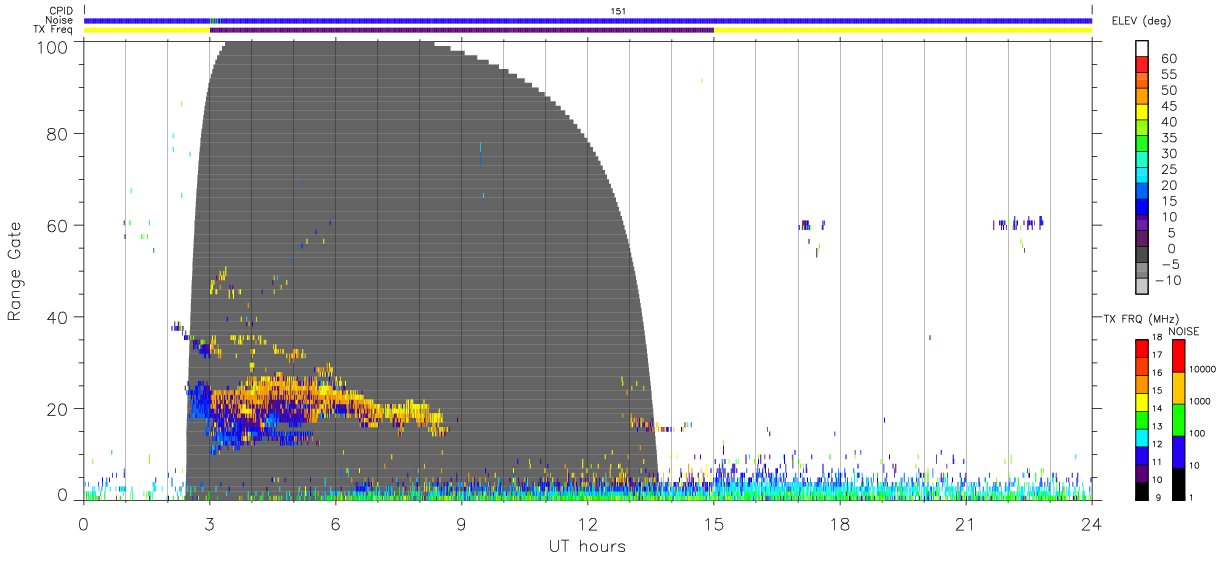This screenshot has width=1228, height=567.
Task: Click the Range Gate axis title
Action: pyautogui.click(x=16, y=270)
